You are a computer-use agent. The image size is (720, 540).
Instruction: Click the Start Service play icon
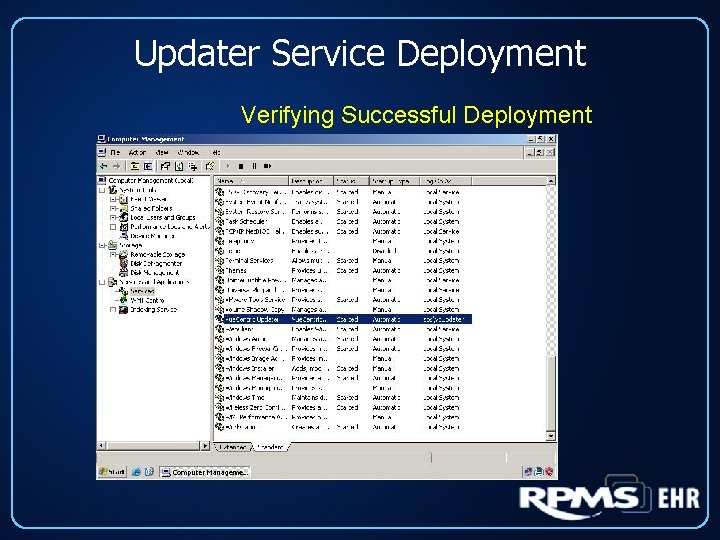(x=228, y=166)
